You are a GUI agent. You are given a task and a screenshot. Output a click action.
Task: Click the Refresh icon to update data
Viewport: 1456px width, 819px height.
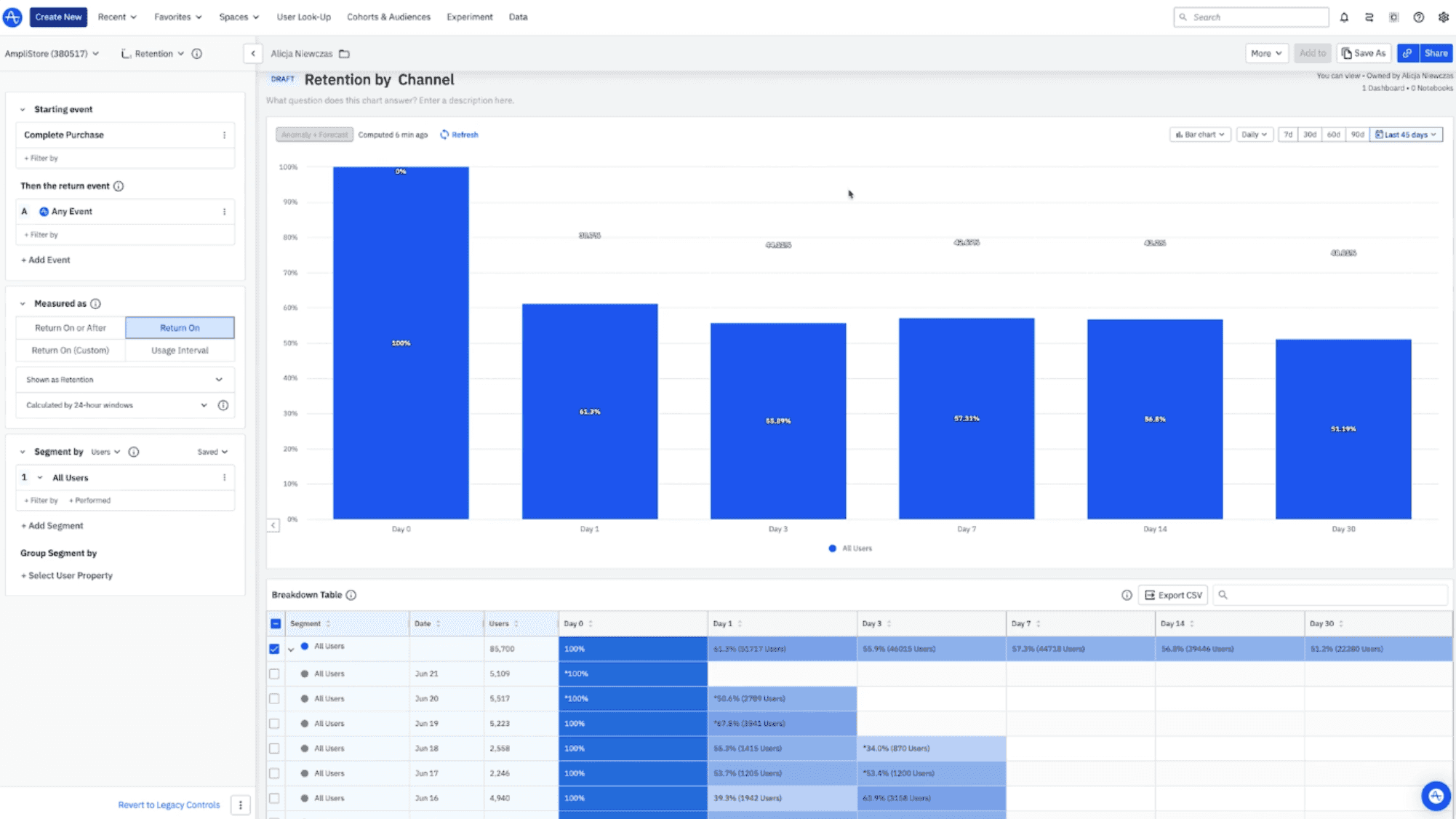tap(443, 134)
